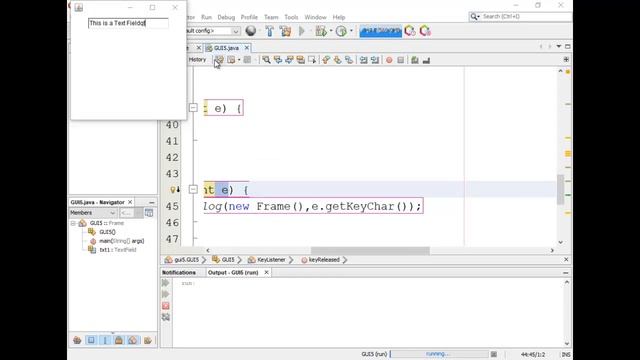Toggle the second Navigator filter button at the bottom
The width and height of the screenshot is (640, 360).
click(x=91, y=340)
